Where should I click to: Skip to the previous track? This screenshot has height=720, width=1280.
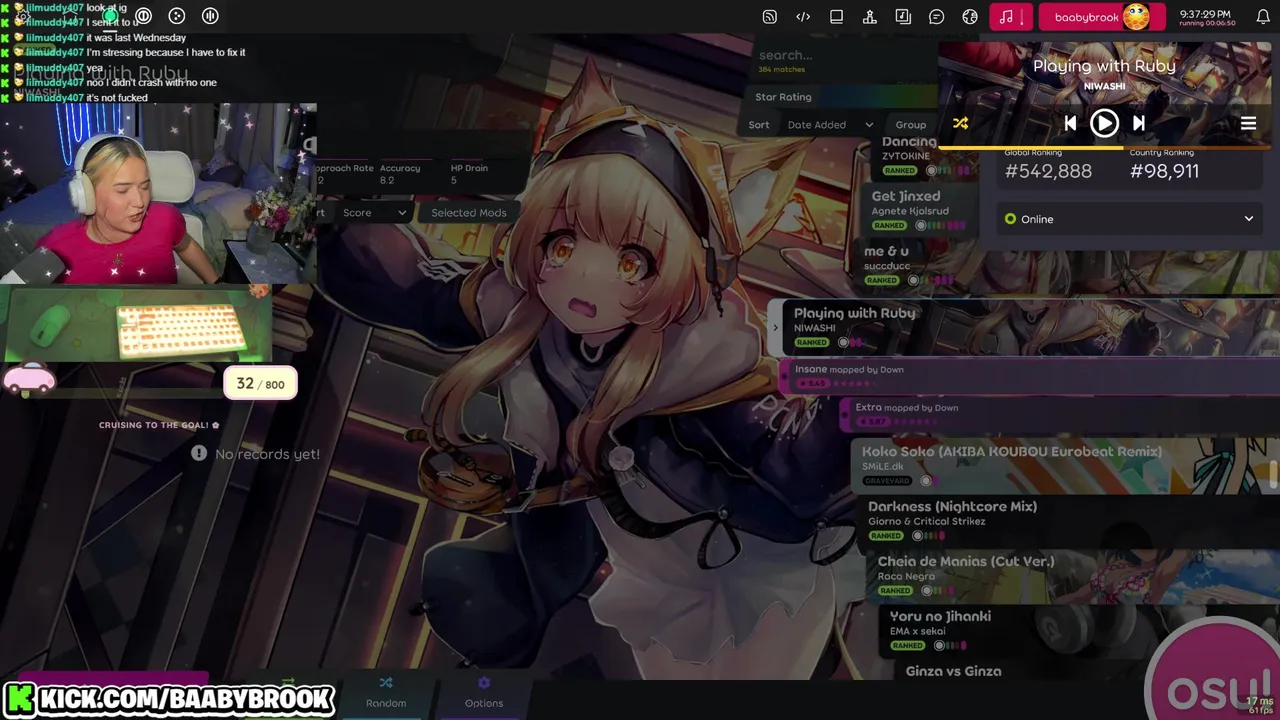(x=1070, y=123)
